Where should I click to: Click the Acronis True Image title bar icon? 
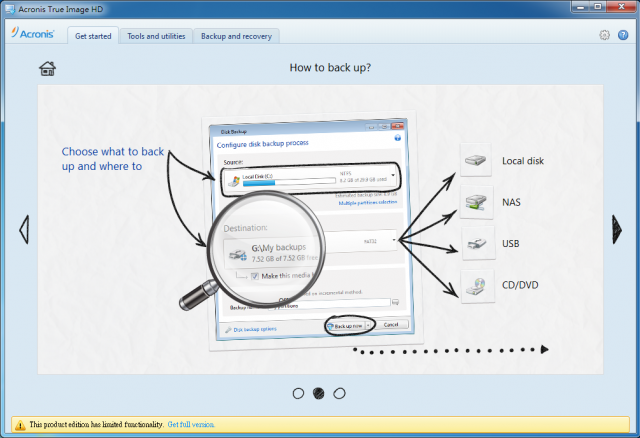(10, 9)
